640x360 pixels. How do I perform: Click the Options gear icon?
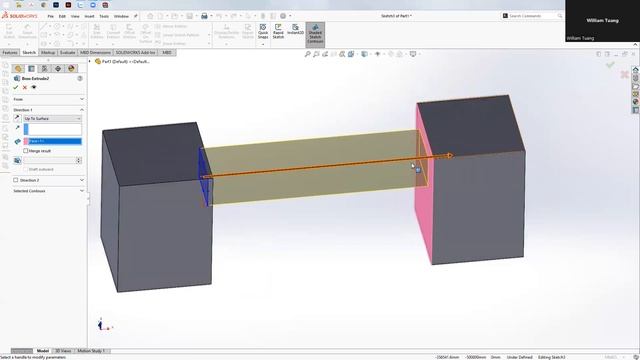pyautogui.click(x=283, y=16)
